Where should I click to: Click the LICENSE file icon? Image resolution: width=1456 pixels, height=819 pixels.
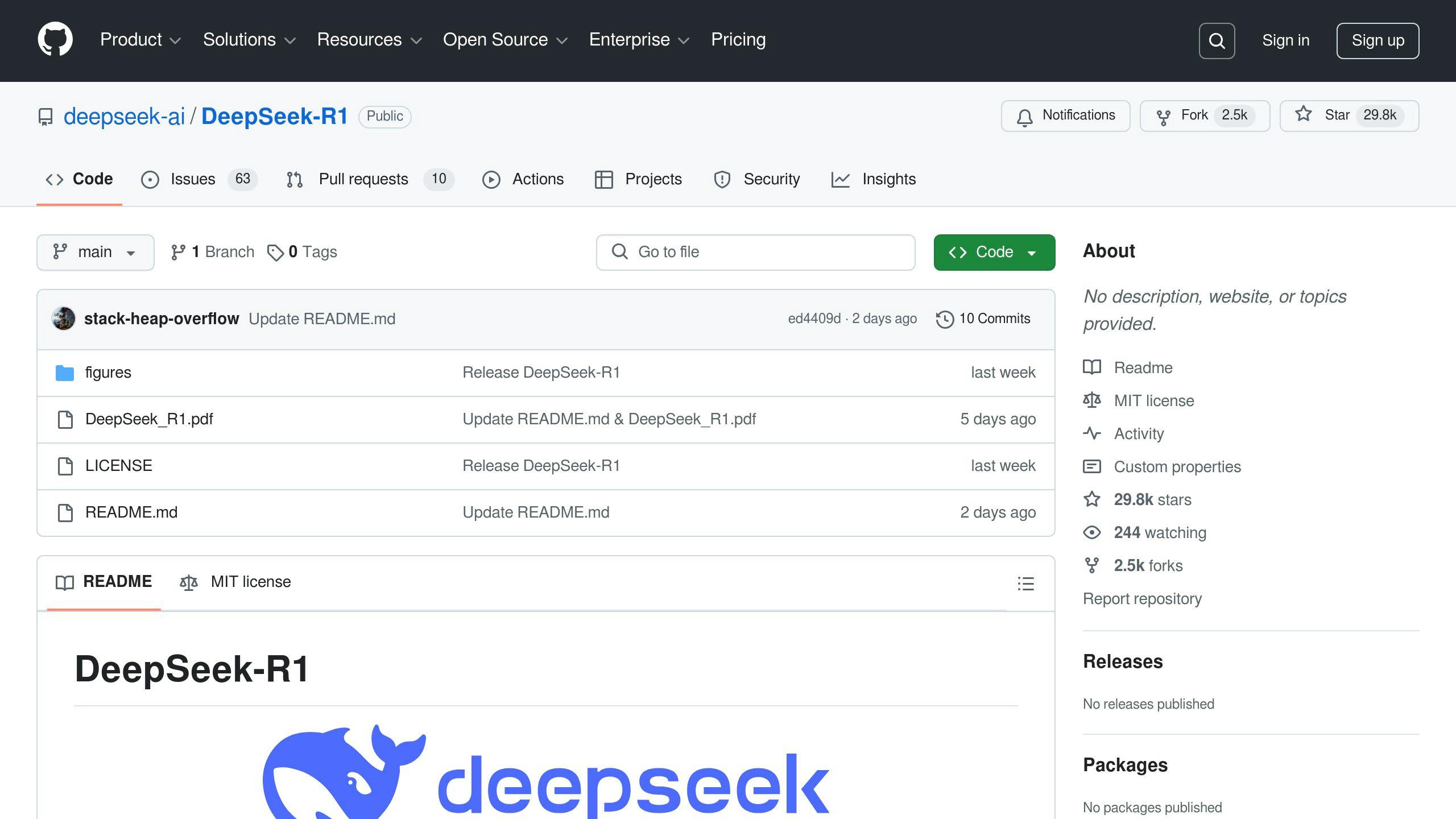(x=65, y=466)
